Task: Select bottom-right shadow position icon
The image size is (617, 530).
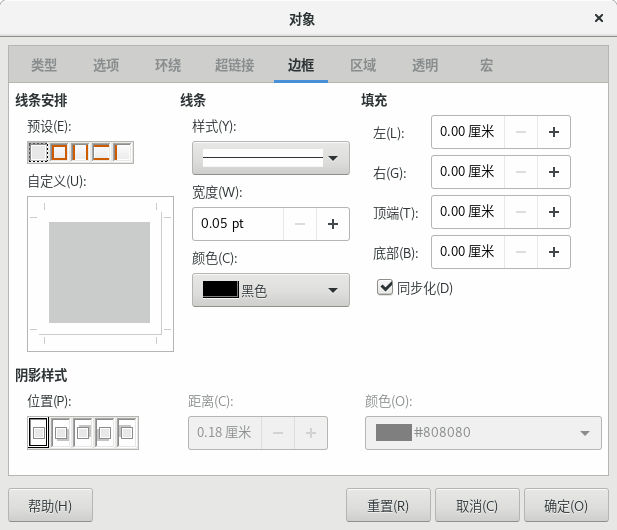Action: [61, 433]
